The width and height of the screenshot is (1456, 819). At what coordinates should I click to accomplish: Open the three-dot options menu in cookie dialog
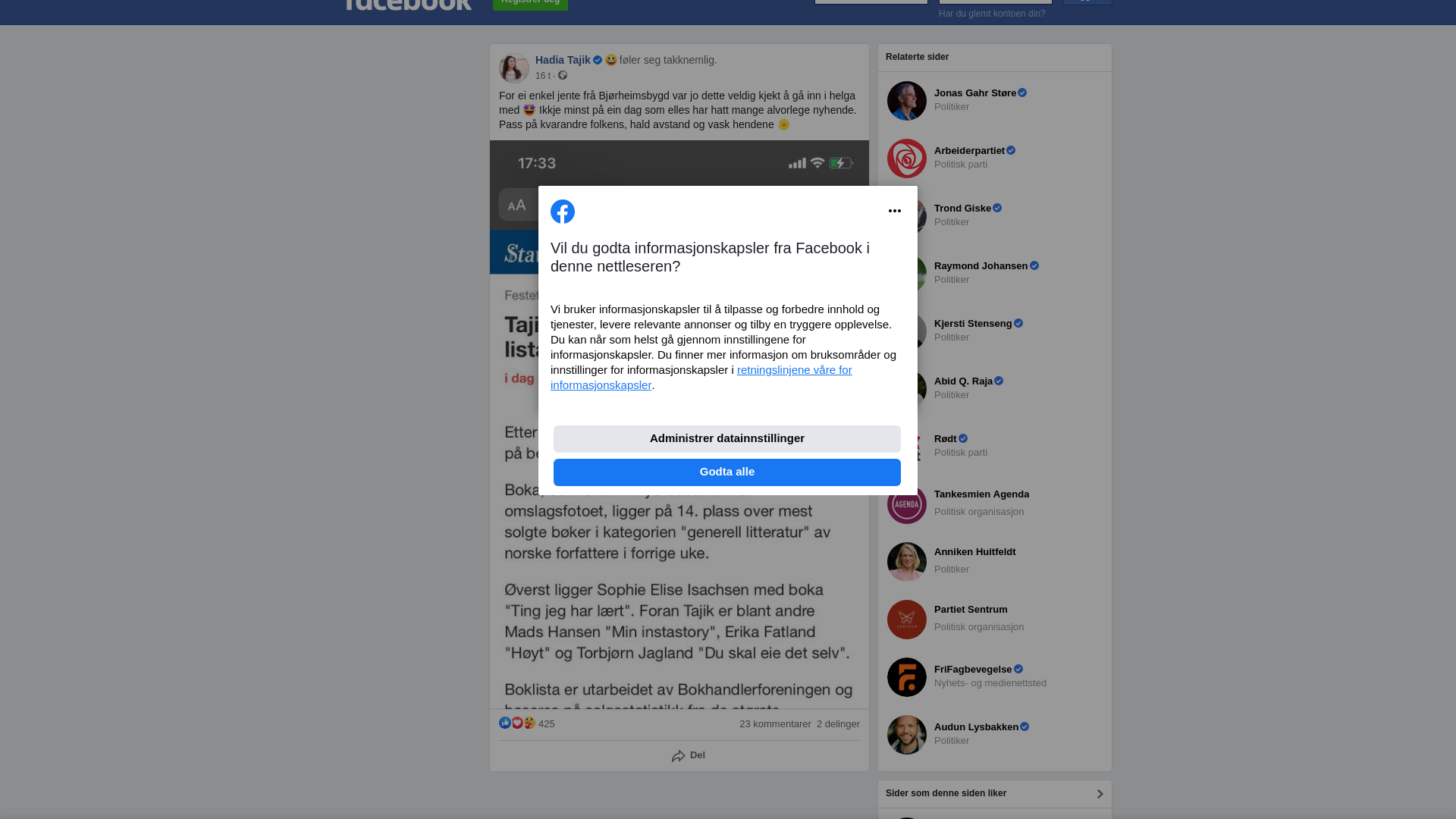click(x=895, y=211)
